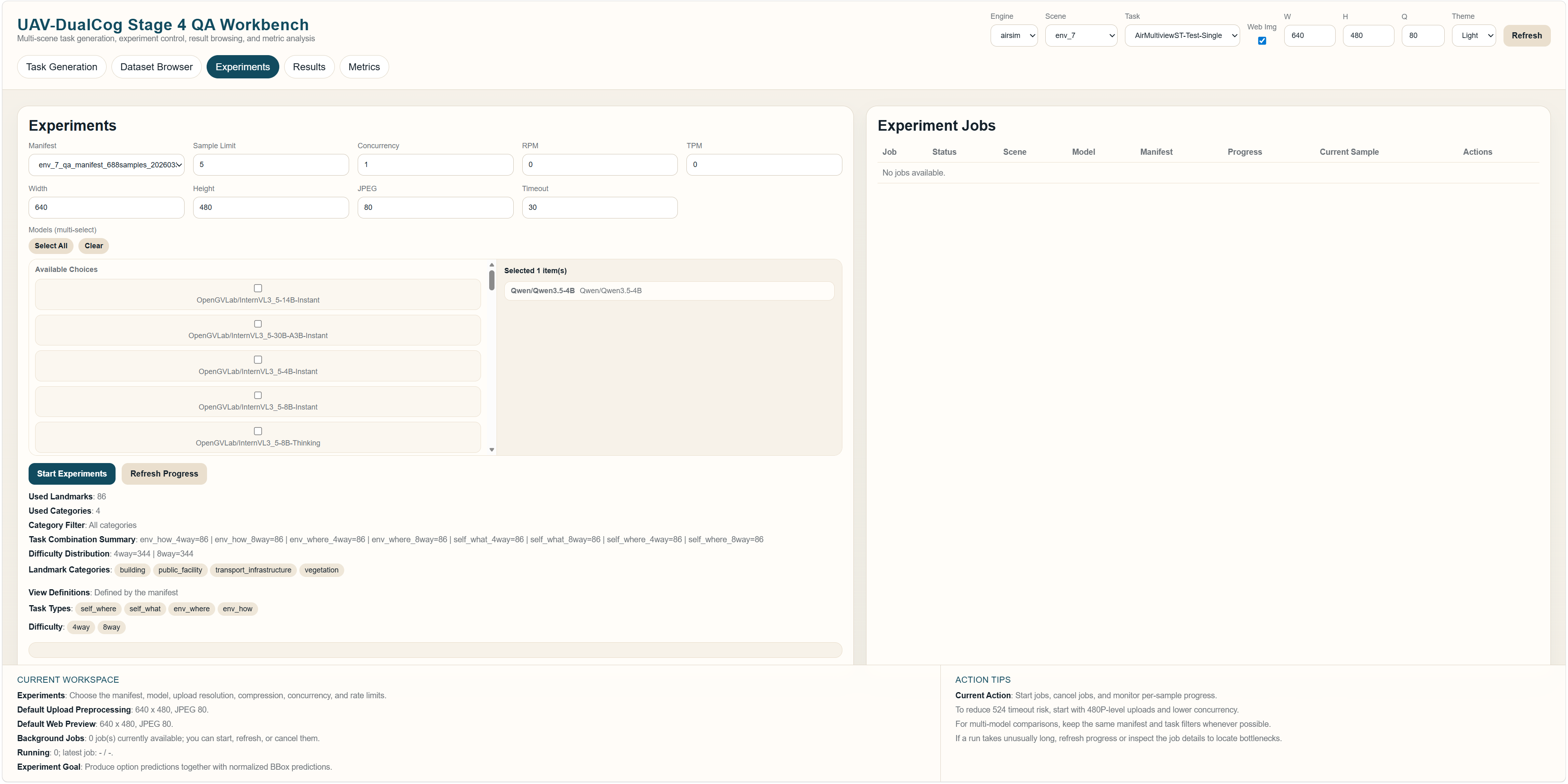Enable the InternVL3_5-14B-Instant model checkbox
The width and height of the screenshot is (1568, 784).
tap(258, 288)
